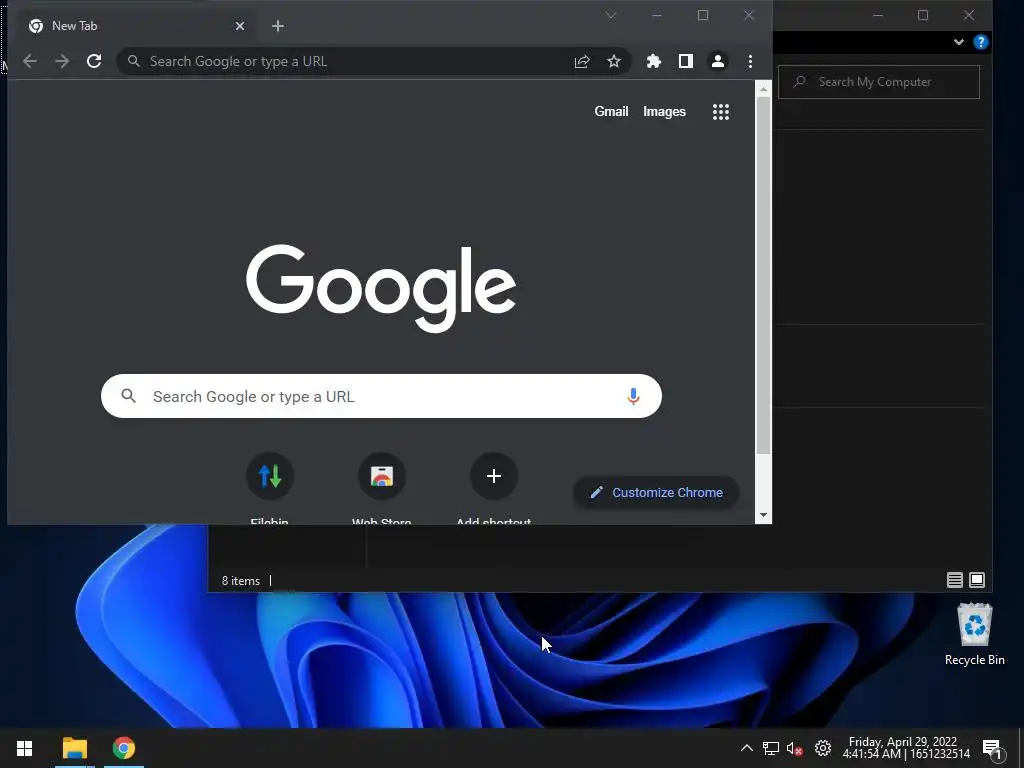Expand the File Explorer ribbon chevron
Screen dimensions: 1024x768
(958, 42)
